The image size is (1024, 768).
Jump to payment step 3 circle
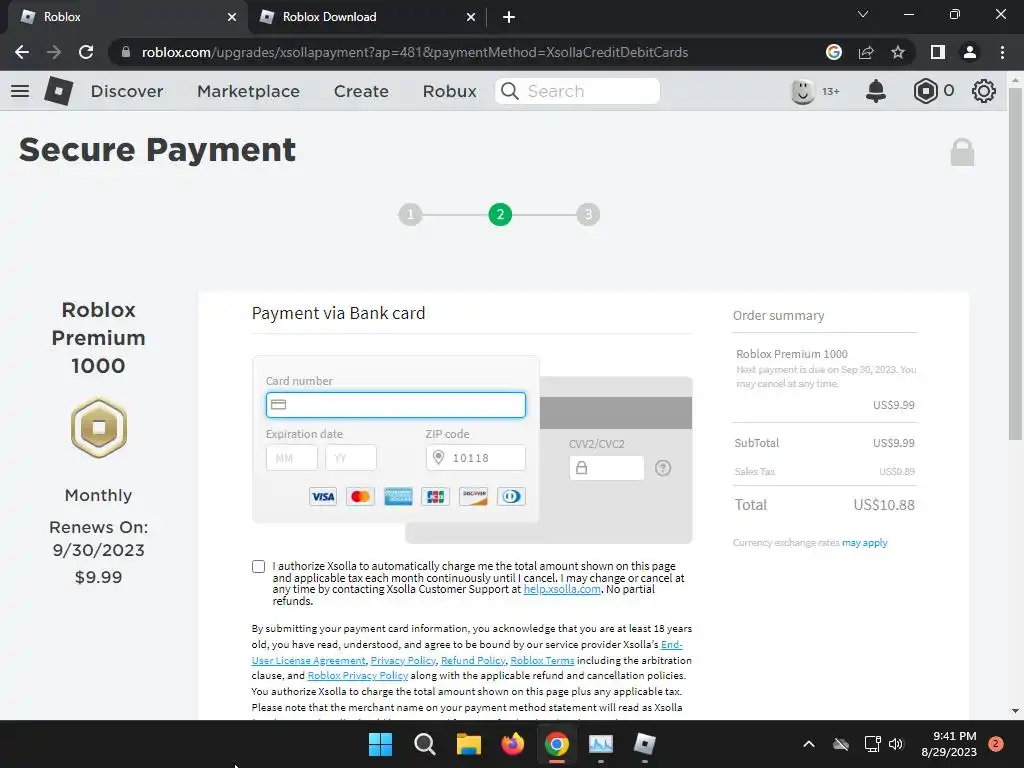[588, 214]
